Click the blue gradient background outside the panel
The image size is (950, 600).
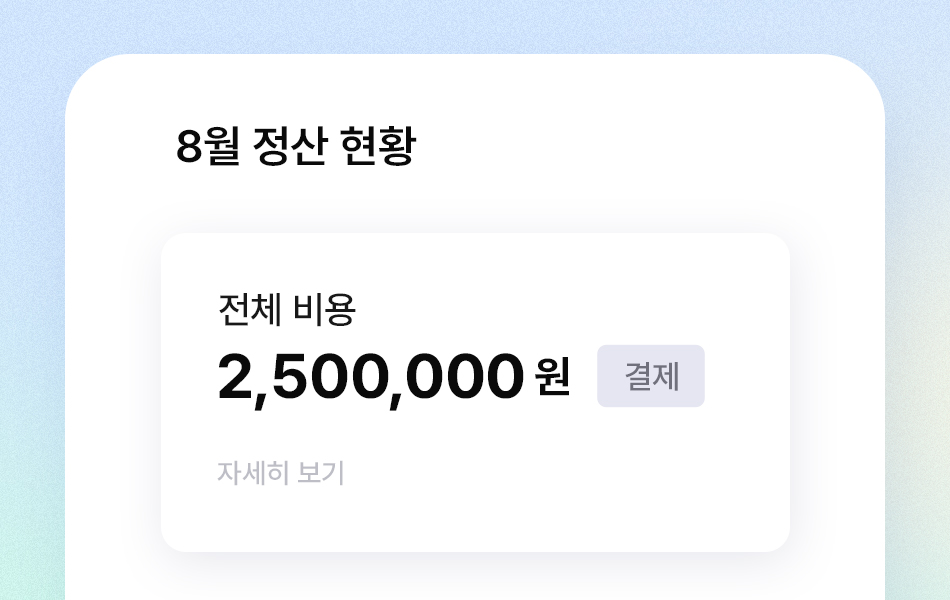click(x=30, y=300)
